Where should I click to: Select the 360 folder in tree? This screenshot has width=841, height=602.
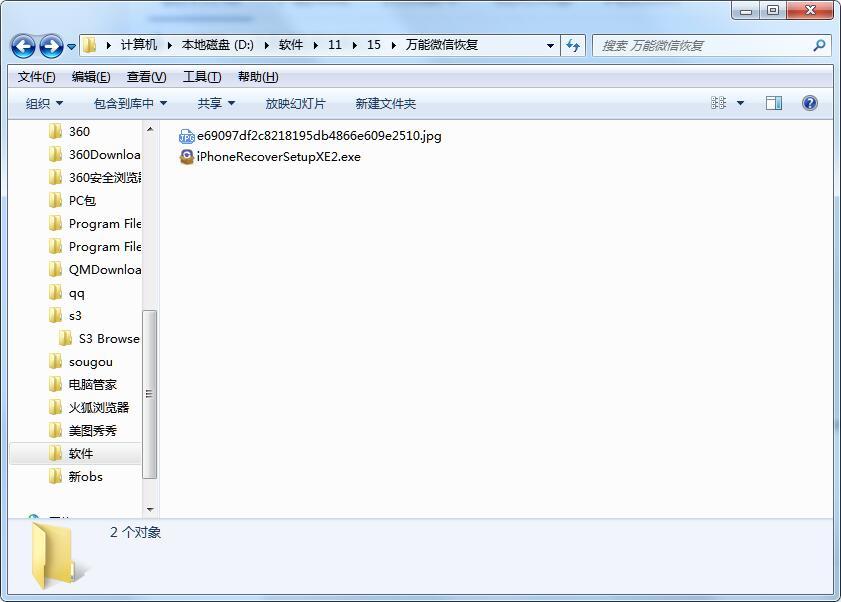pyautogui.click(x=79, y=131)
